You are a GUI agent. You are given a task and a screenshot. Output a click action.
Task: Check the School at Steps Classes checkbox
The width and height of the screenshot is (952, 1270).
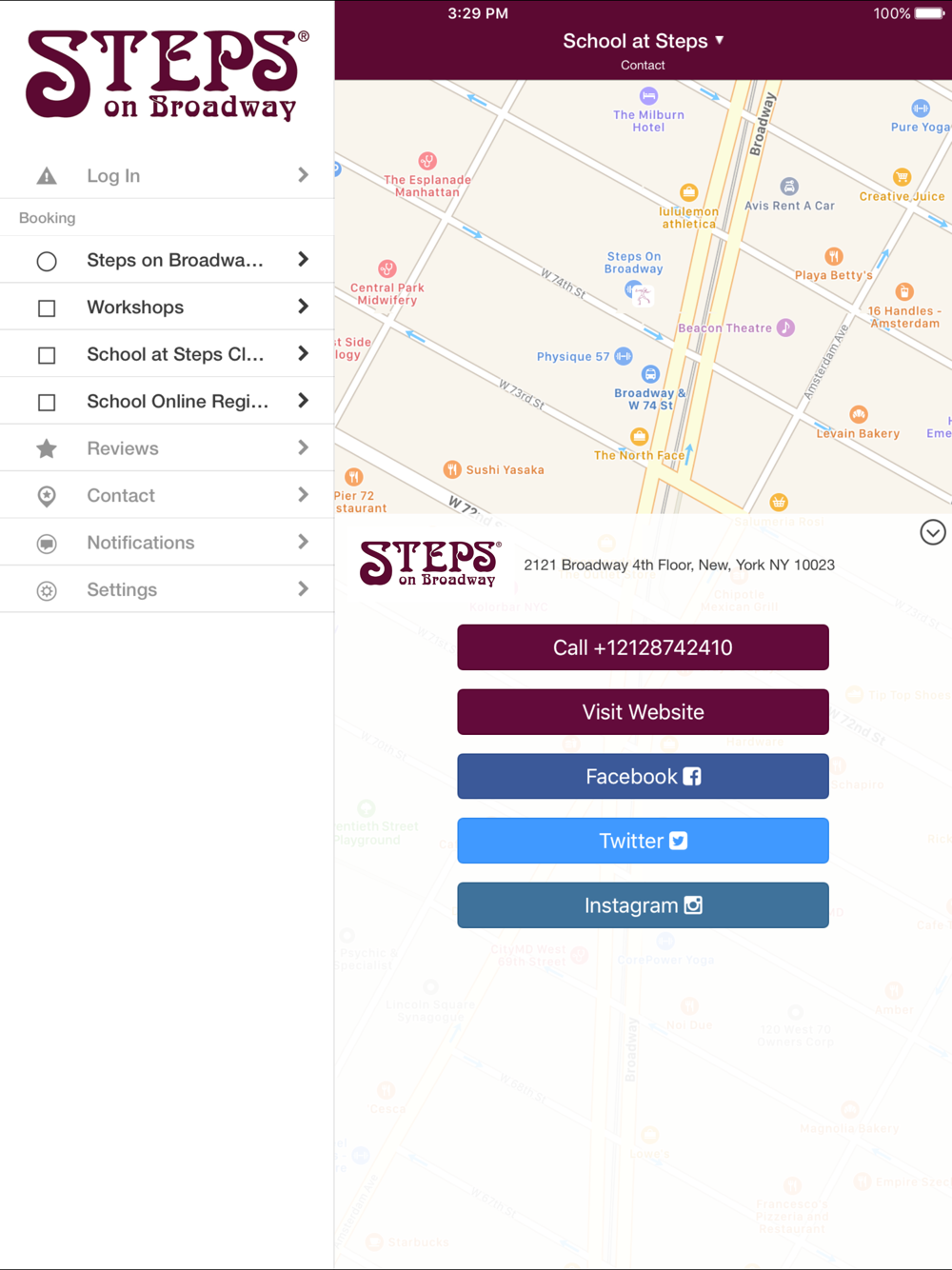coord(47,355)
